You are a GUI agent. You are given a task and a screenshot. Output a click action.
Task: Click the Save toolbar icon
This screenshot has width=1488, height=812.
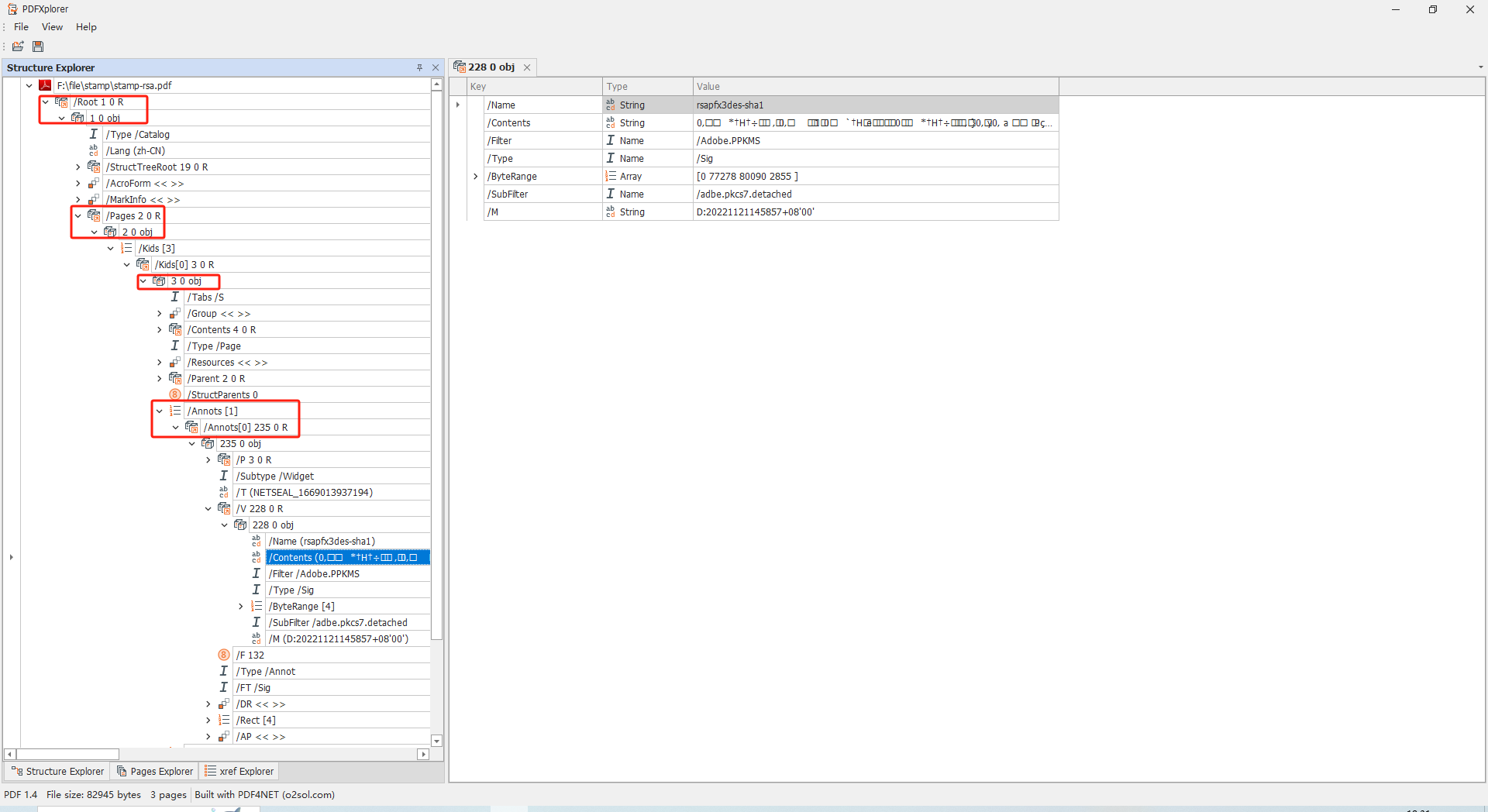[37, 46]
